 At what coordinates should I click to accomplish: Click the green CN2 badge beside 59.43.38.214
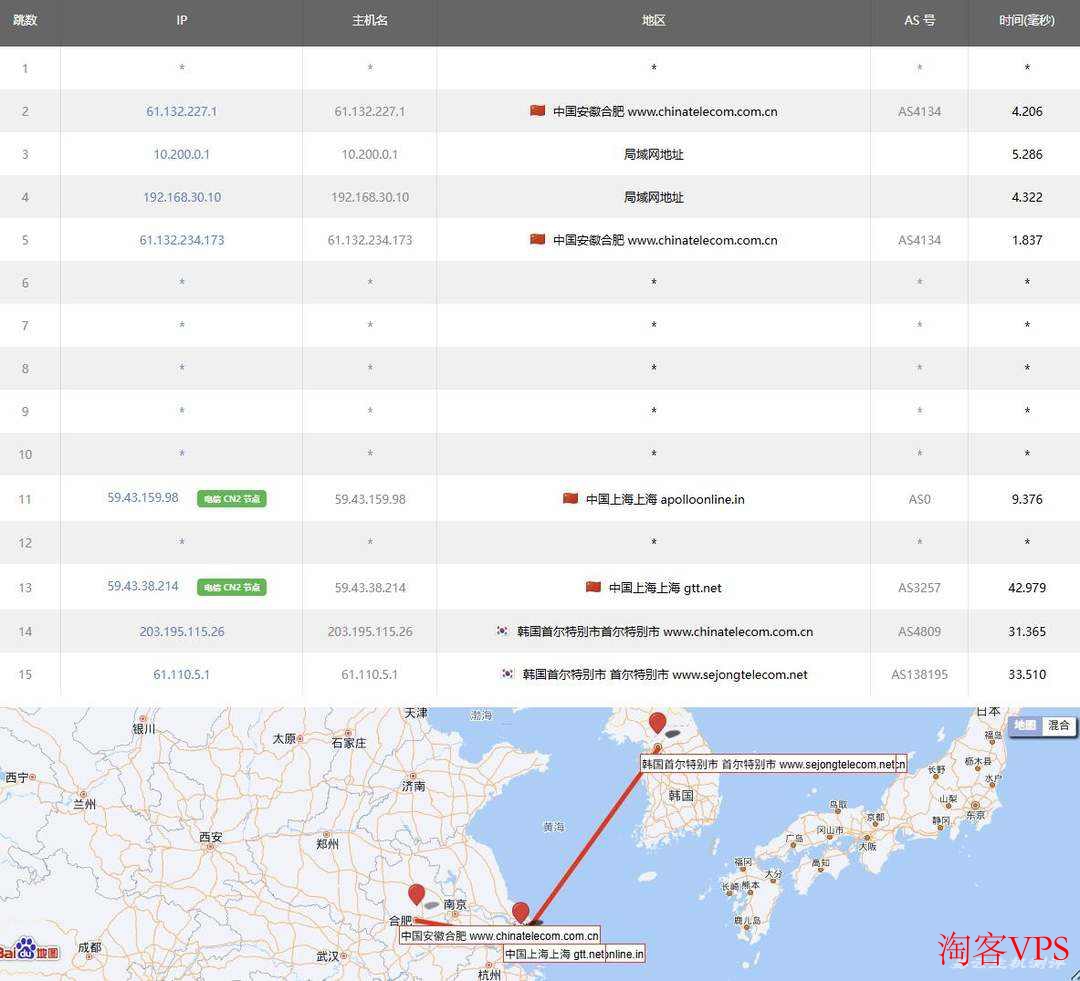[x=231, y=588]
